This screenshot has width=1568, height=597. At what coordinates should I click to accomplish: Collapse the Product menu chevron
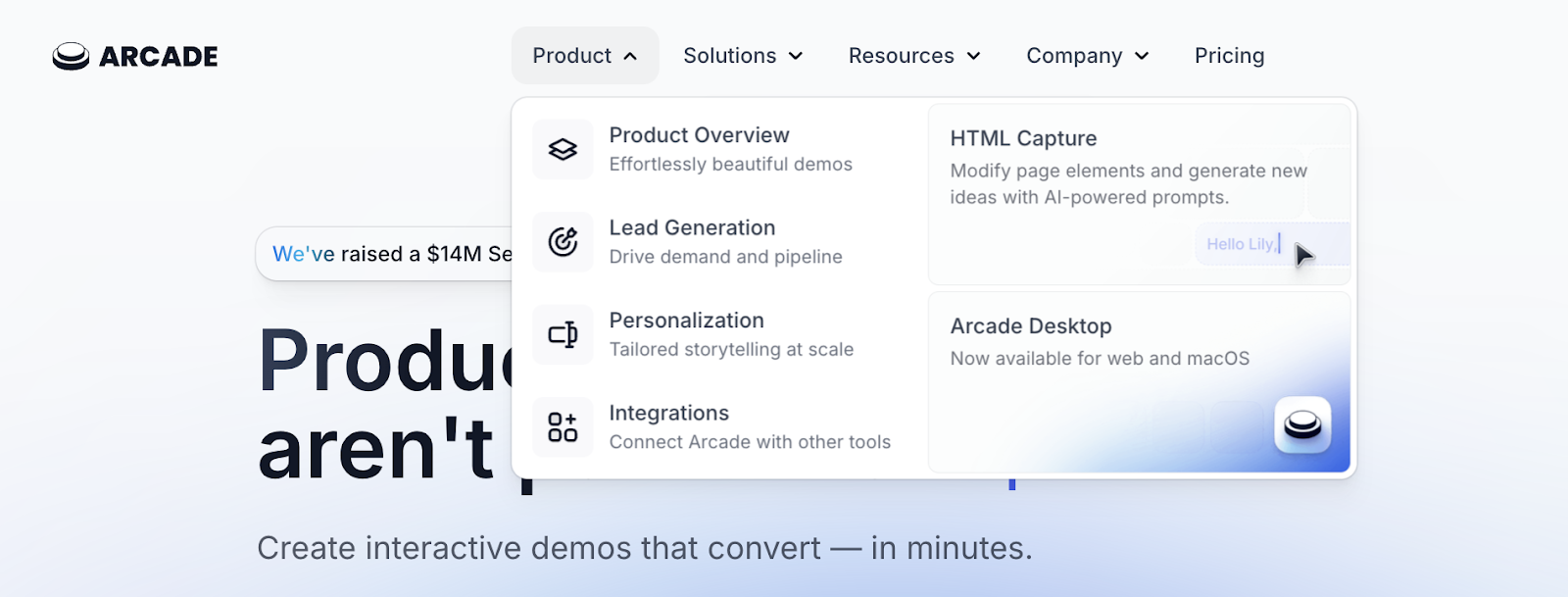(x=630, y=56)
